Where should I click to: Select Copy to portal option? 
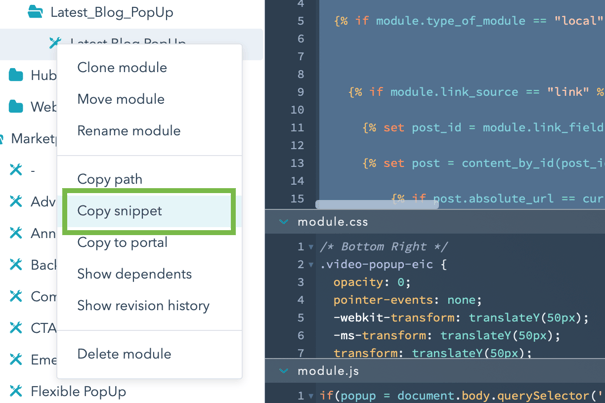tap(122, 242)
